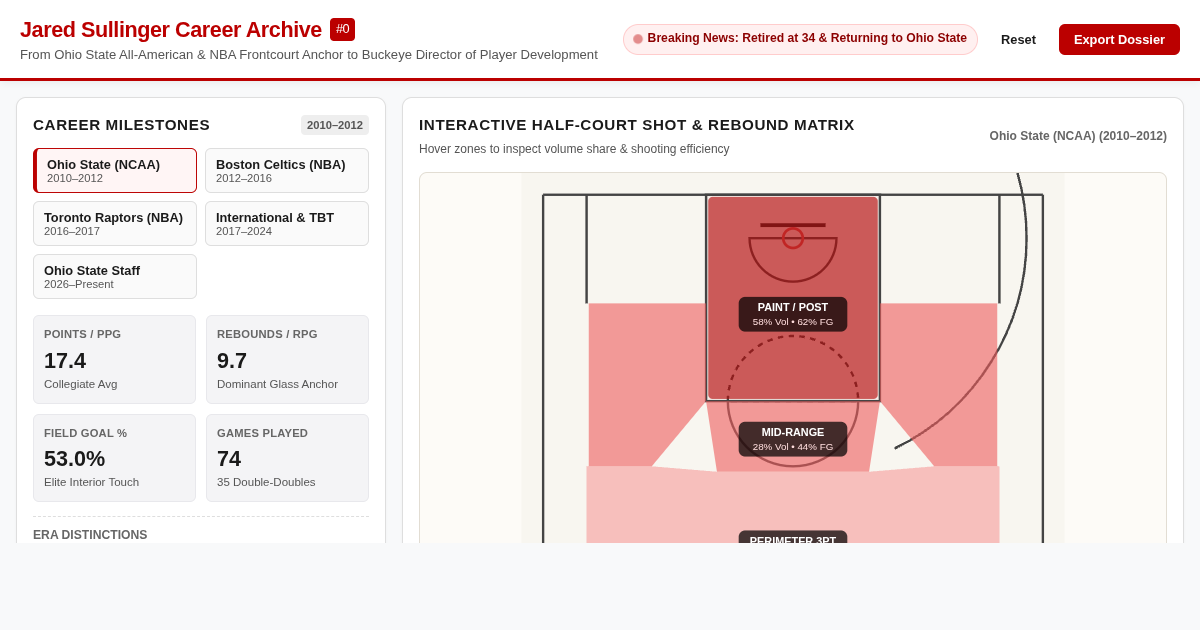The image size is (1200, 630).
Task: Click the Era Distinctions heading
Action: [x=90, y=535]
